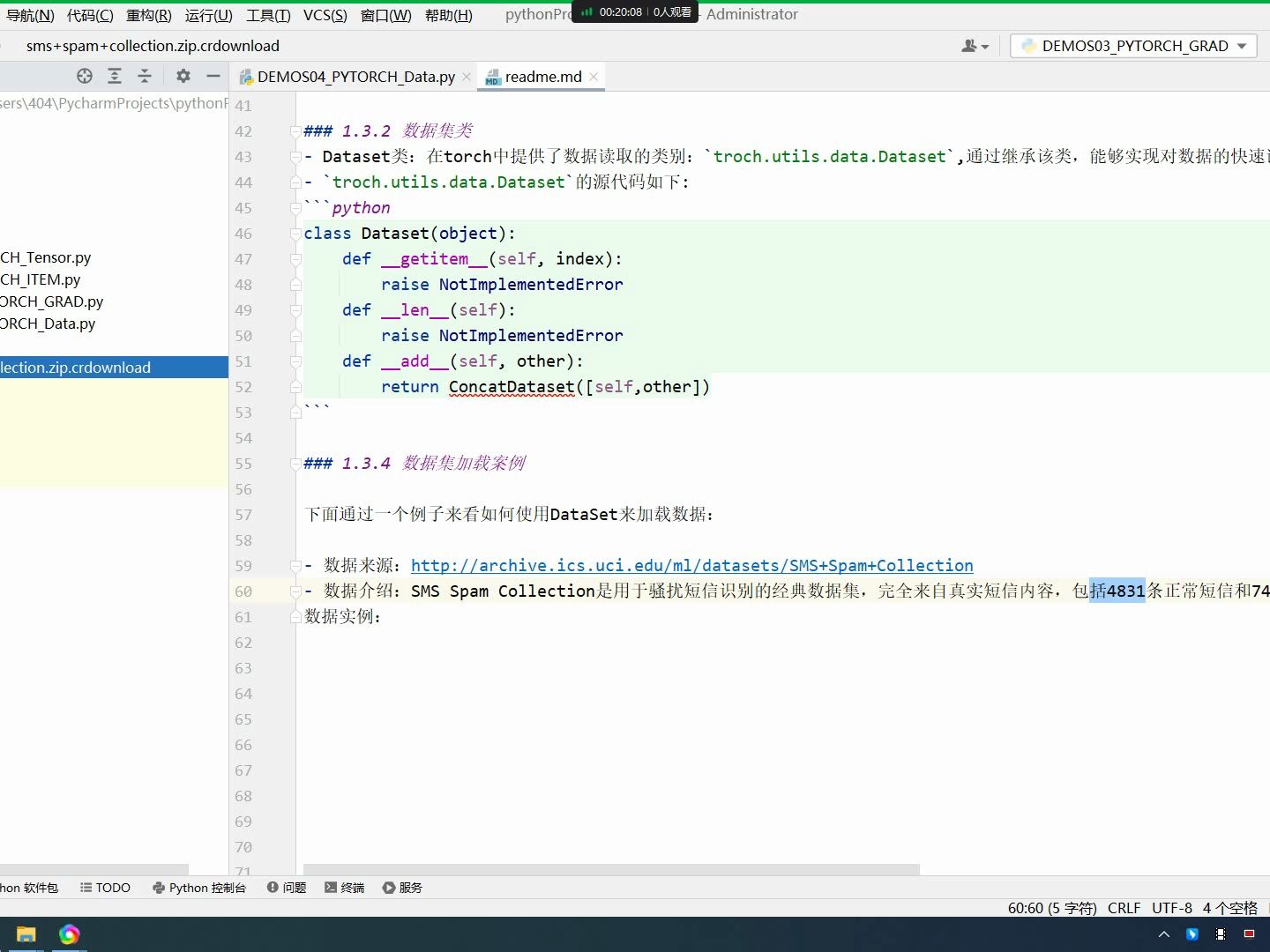
Task: Click the Project panel horizontal scrollbar
Action: click(94, 869)
